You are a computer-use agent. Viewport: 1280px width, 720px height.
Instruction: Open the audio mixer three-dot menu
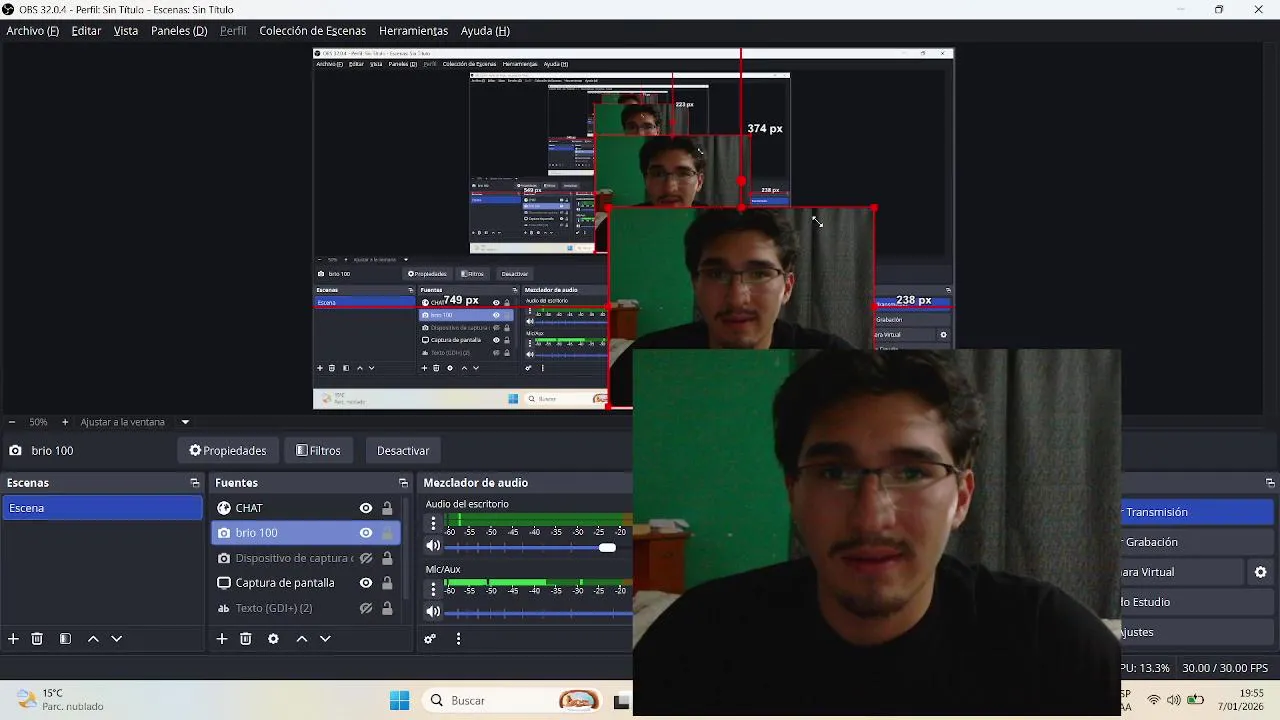click(x=458, y=639)
